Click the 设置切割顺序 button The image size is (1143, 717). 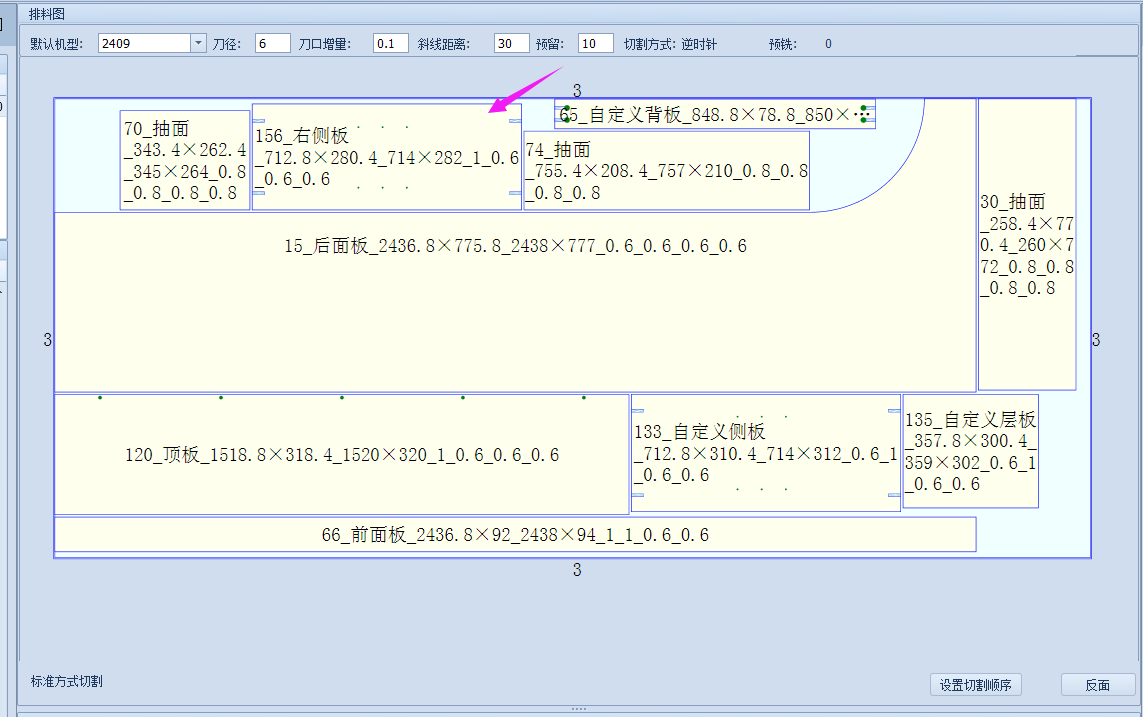[975, 685]
